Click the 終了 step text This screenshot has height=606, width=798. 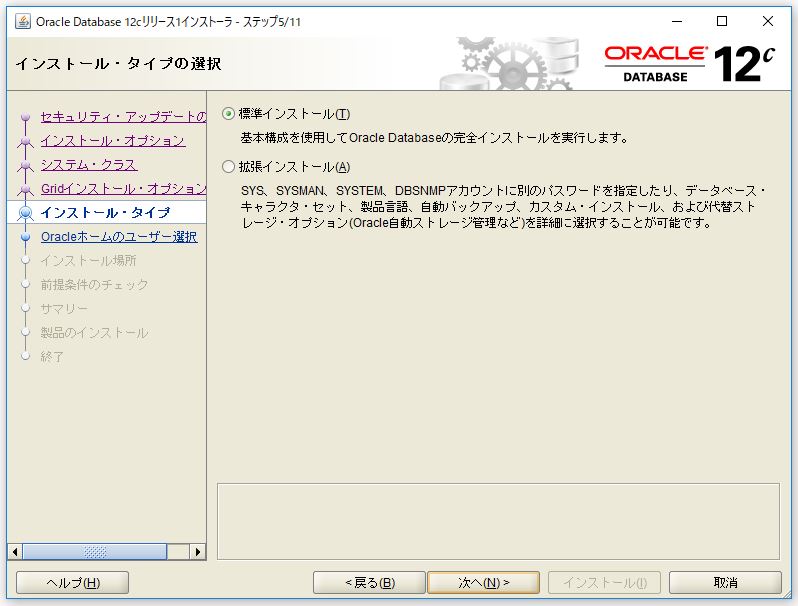click(52, 357)
